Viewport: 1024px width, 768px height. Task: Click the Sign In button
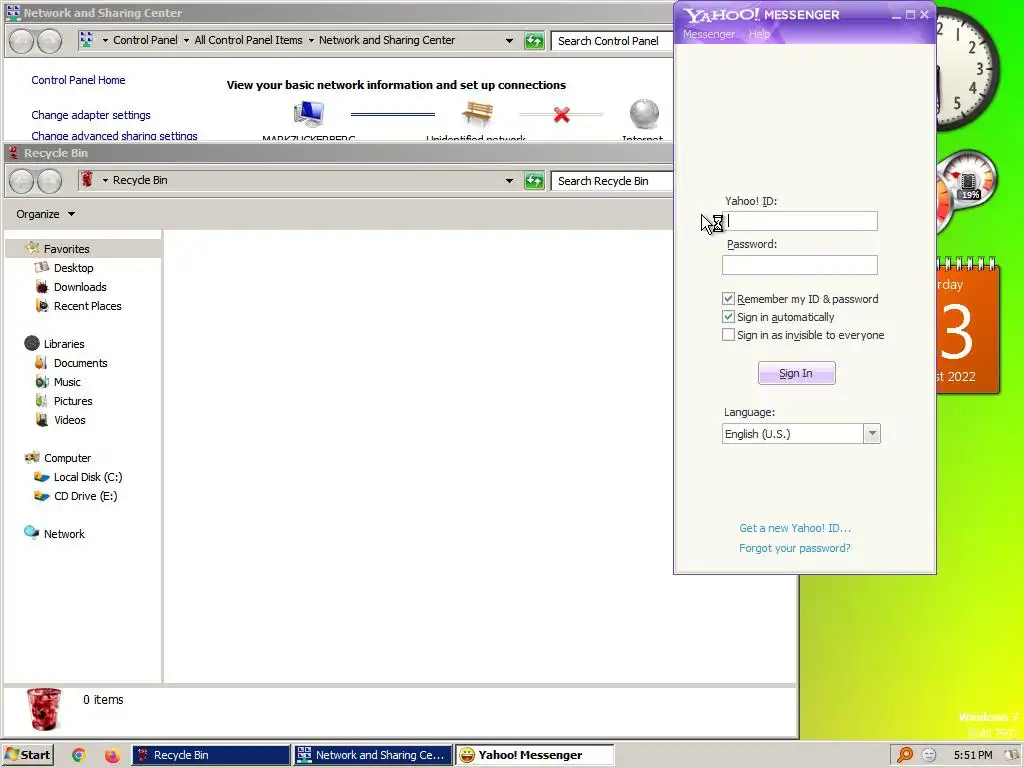796,374
